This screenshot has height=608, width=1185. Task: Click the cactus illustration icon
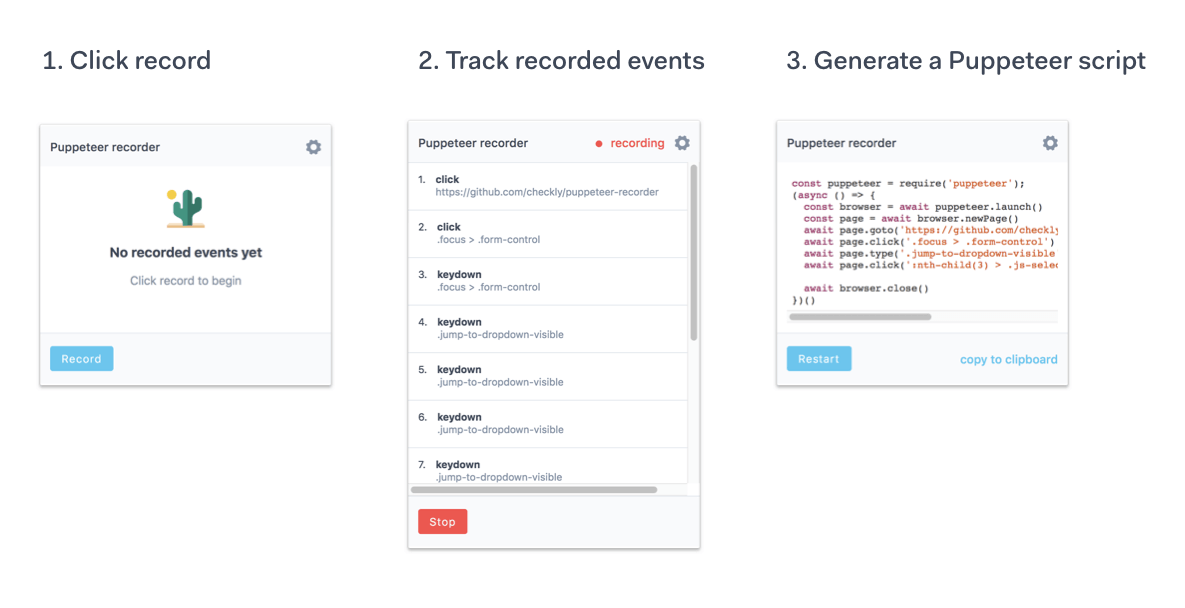click(186, 208)
